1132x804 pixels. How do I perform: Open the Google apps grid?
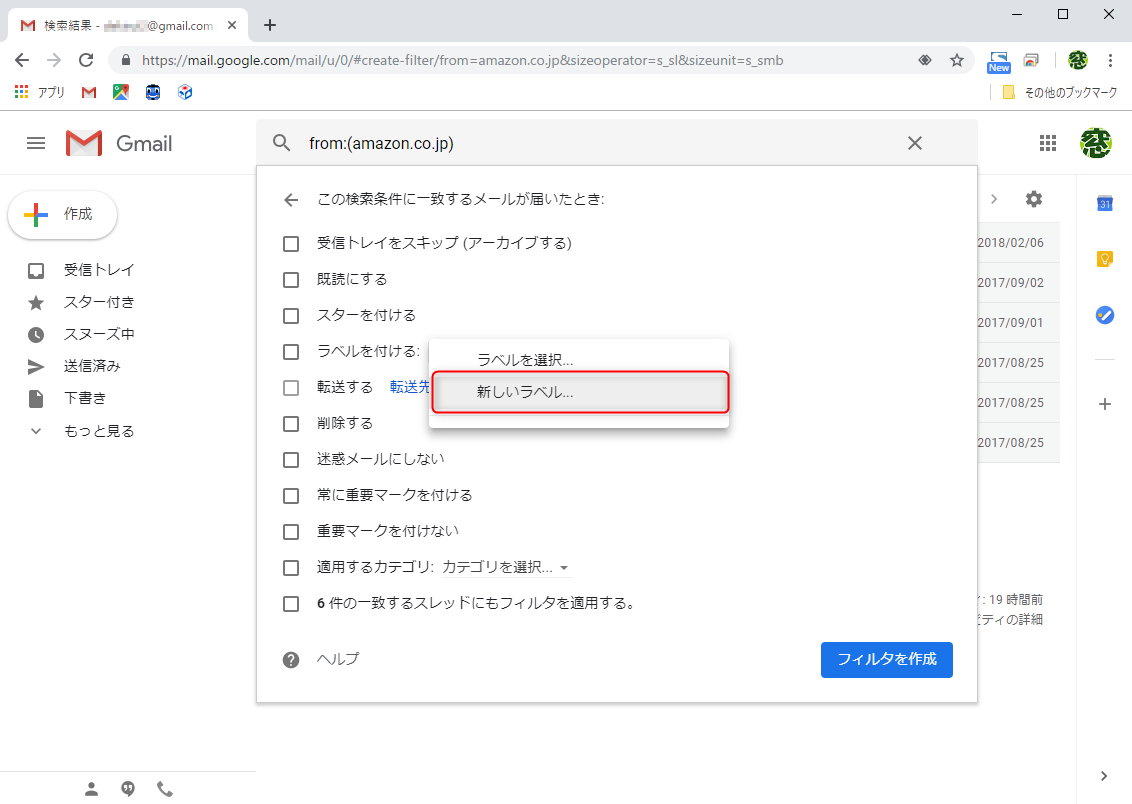[1048, 143]
